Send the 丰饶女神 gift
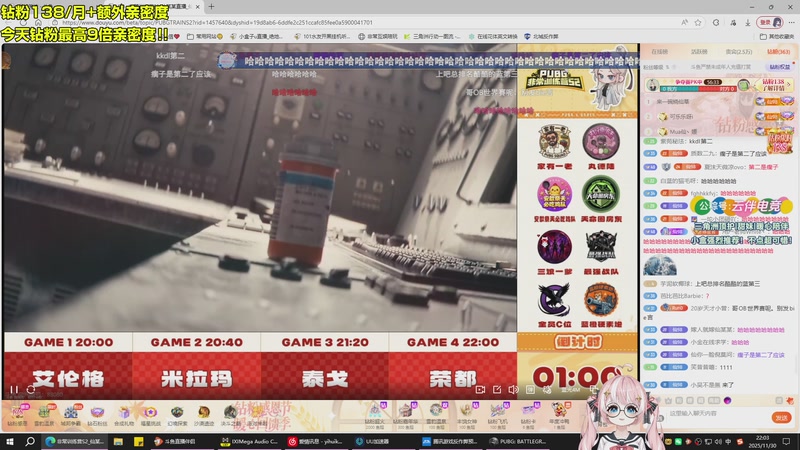This screenshot has height=450, width=800. [467, 415]
